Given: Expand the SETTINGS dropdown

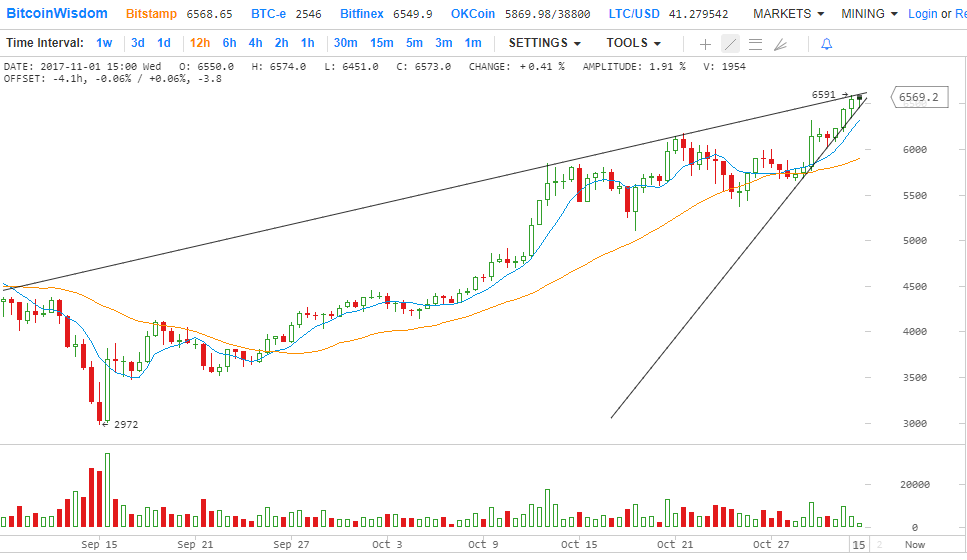Looking at the screenshot, I should coord(545,43).
